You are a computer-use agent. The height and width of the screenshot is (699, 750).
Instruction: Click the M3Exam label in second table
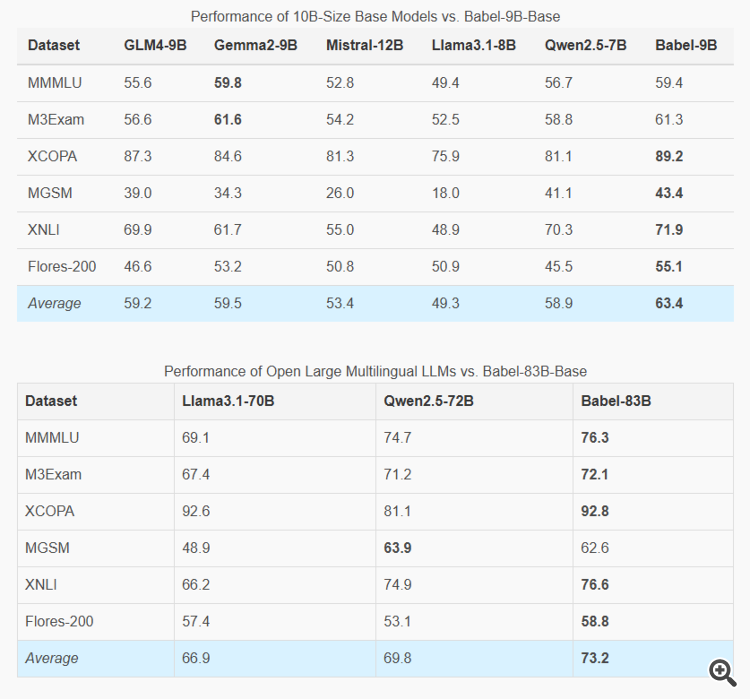click(x=55, y=475)
